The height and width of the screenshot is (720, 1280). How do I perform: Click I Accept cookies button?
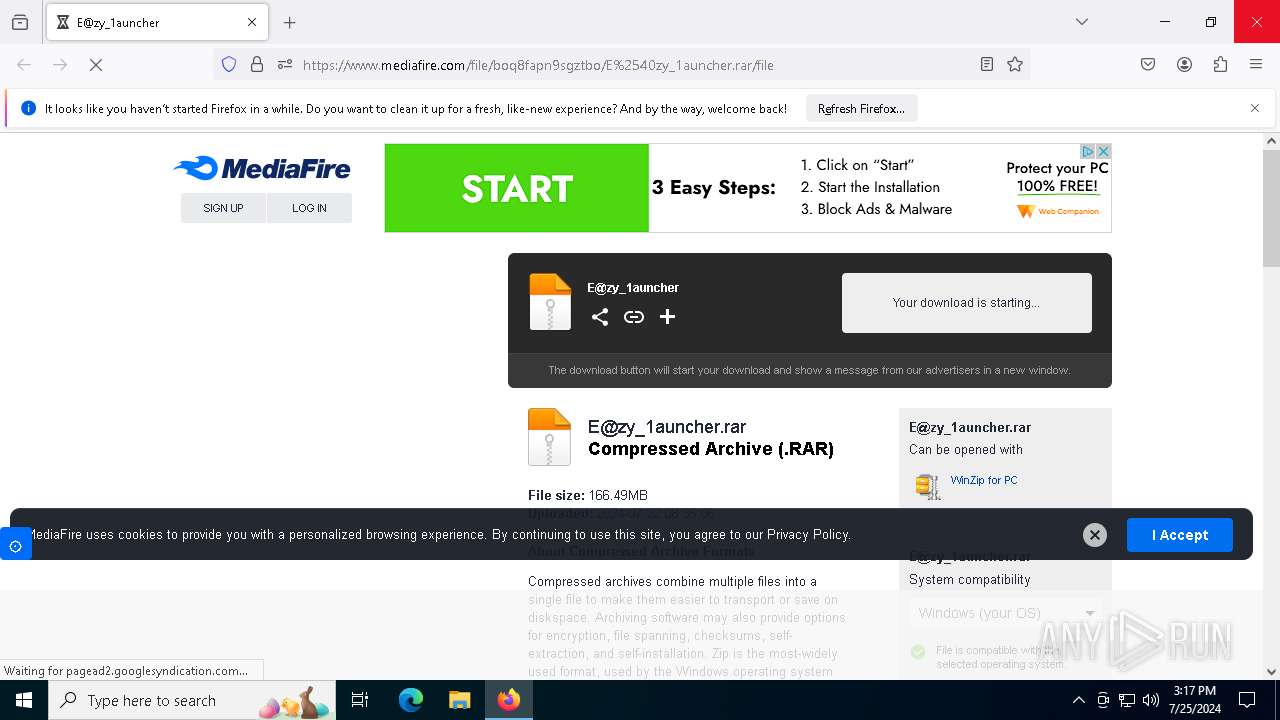point(1180,535)
